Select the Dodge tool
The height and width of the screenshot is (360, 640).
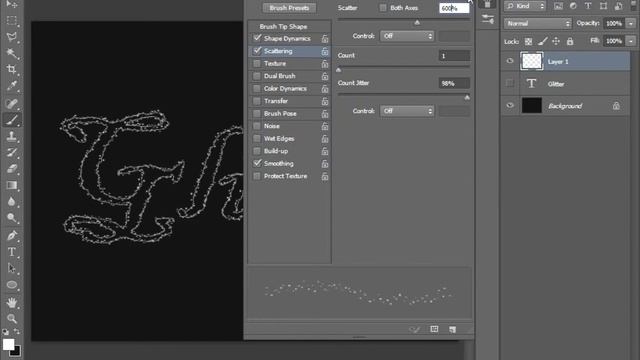click(12, 218)
